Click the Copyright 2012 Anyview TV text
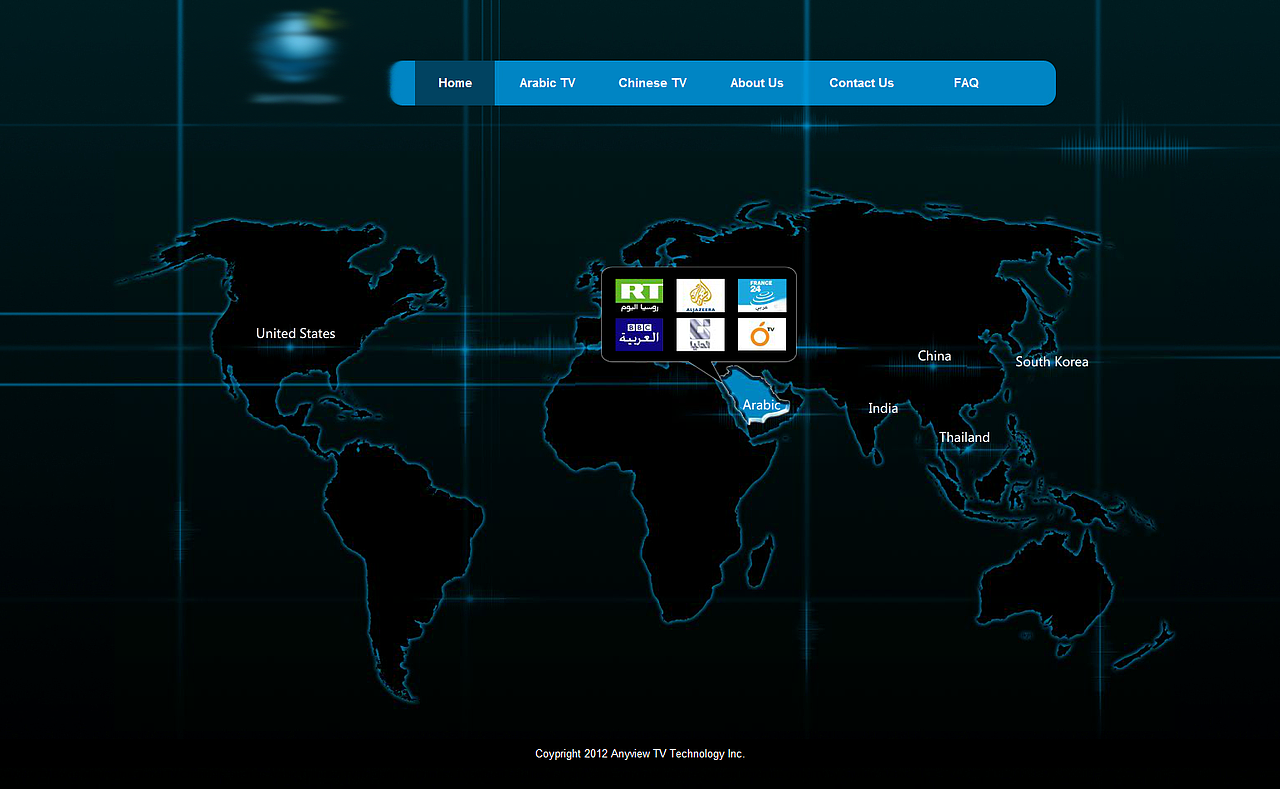The width and height of the screenshot is (1280, 789). coord(640,754)
